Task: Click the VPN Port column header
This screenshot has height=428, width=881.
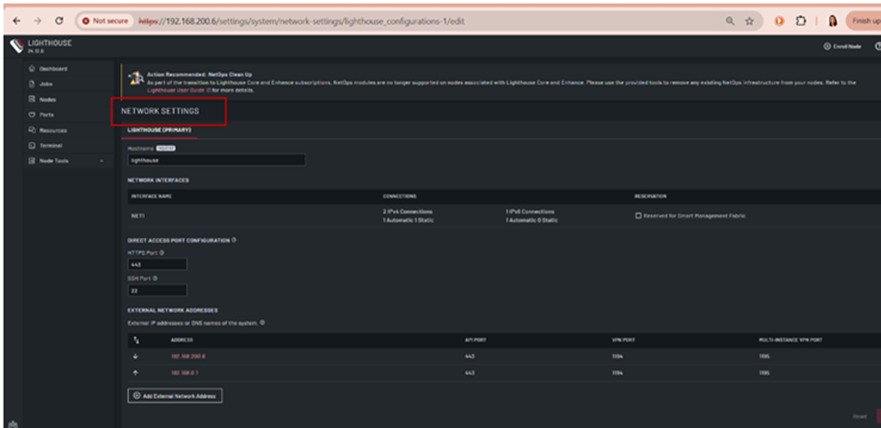Action: pyautogui.click(x=623, y=340)
